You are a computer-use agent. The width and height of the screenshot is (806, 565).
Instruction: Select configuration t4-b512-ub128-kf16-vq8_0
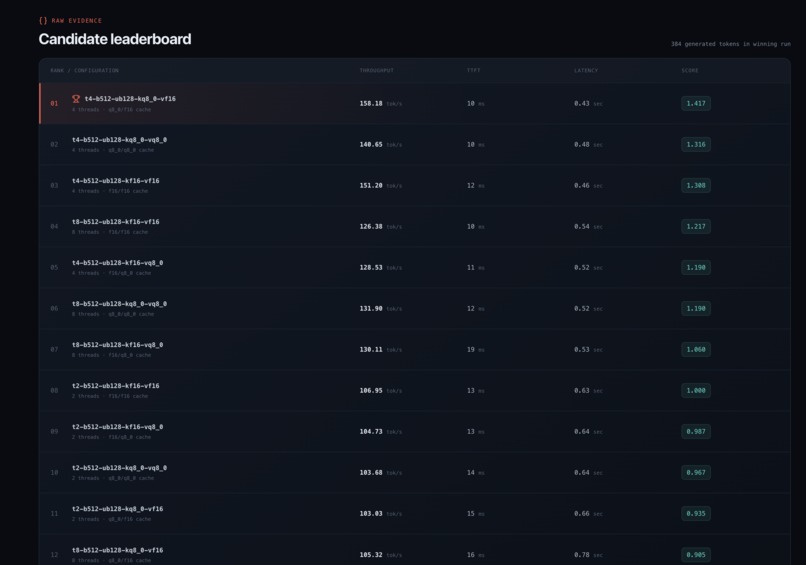coord(118,263)
